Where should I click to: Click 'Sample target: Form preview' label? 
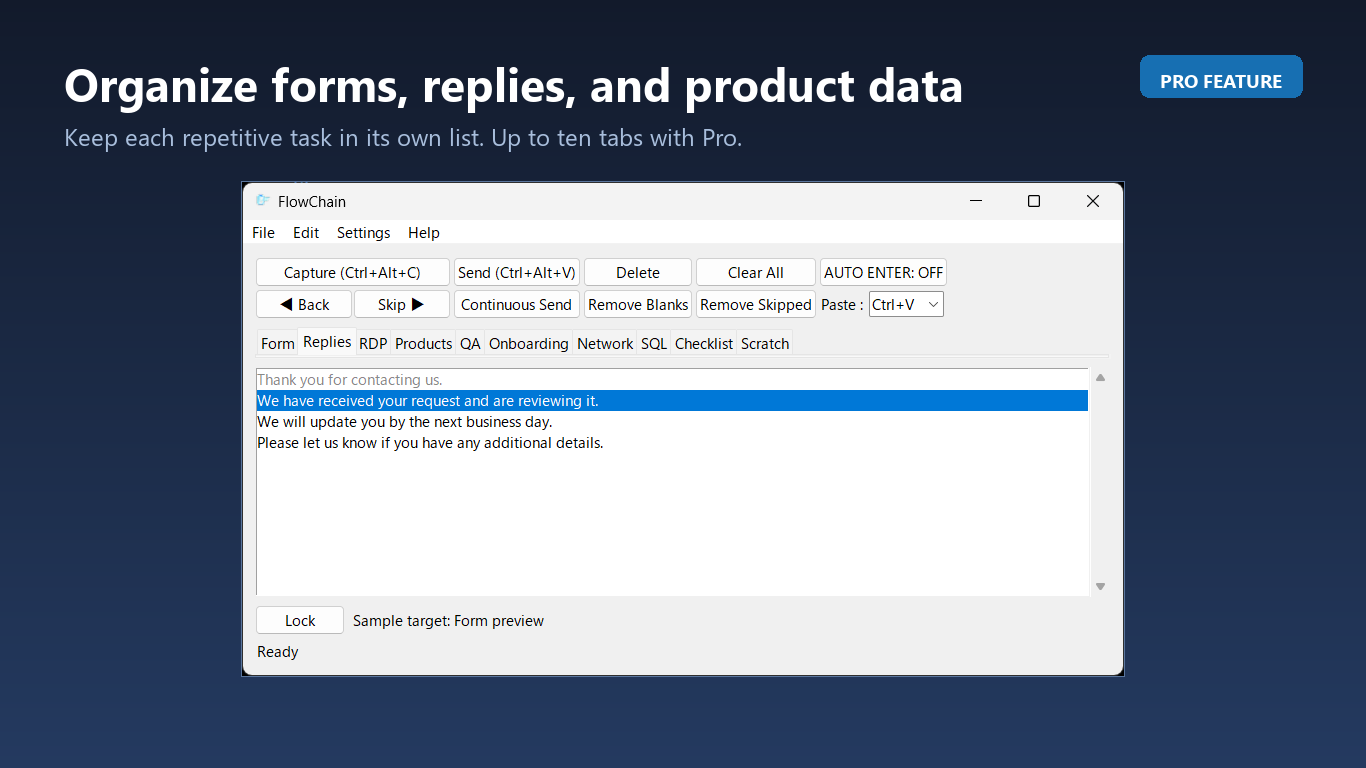tap(448, 621)
